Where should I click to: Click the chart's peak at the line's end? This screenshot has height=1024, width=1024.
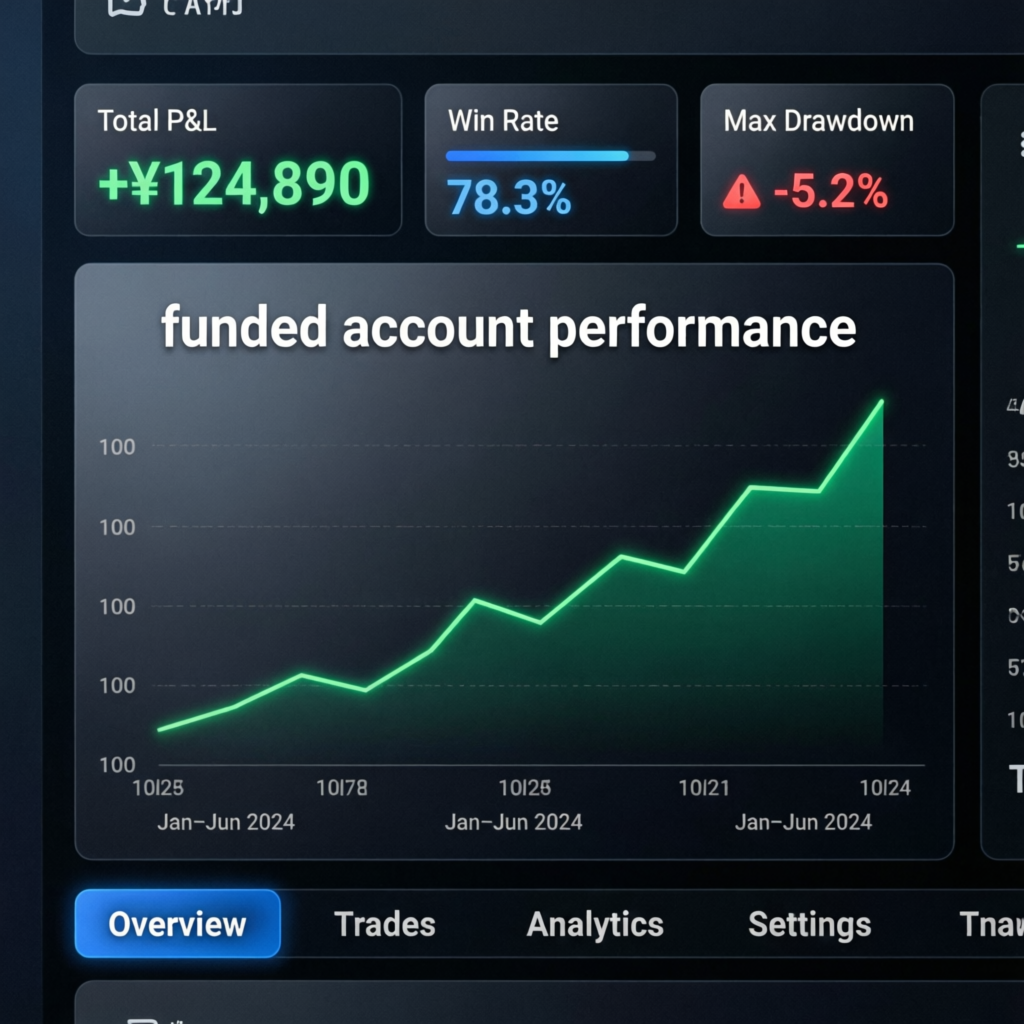pos(882,402)
